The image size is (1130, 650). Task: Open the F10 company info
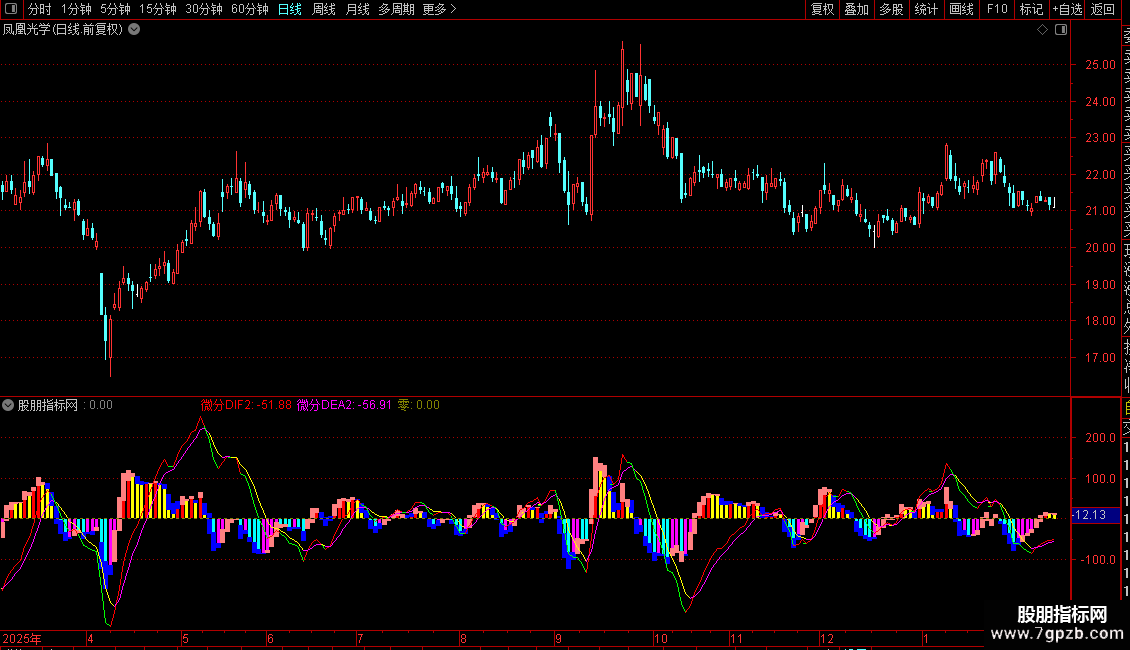coord(996,10)
